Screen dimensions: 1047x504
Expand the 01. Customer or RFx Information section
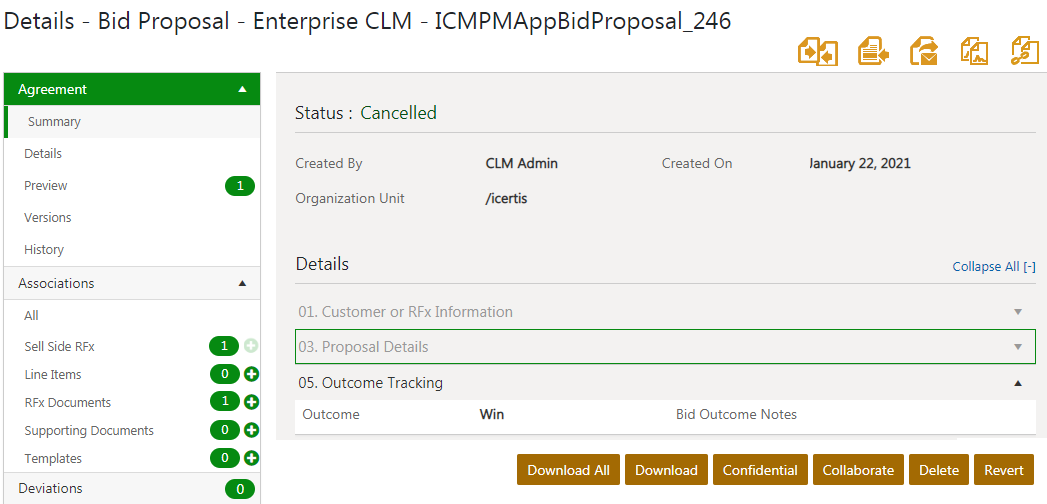(x=1018, y=312)
